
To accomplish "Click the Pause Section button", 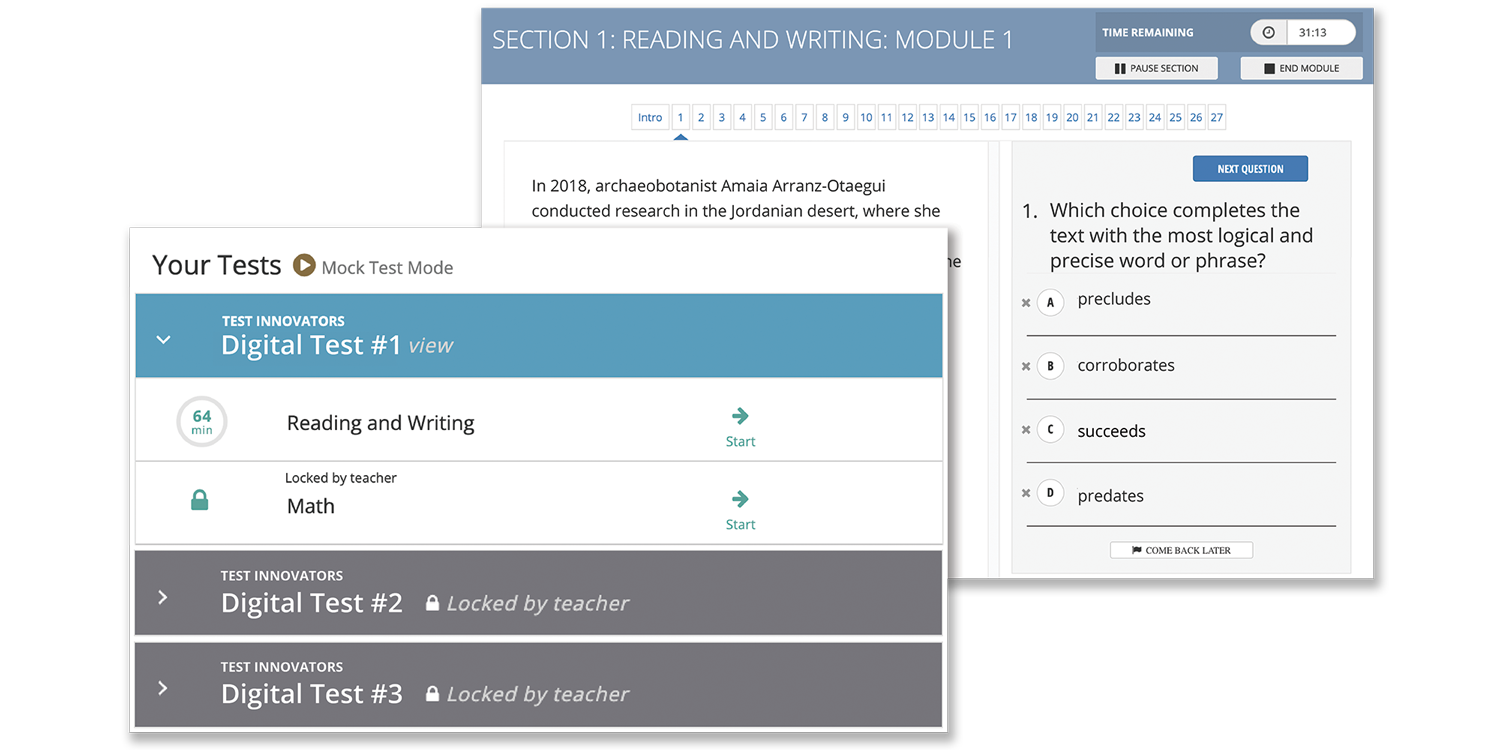I will coord(1157,68).
